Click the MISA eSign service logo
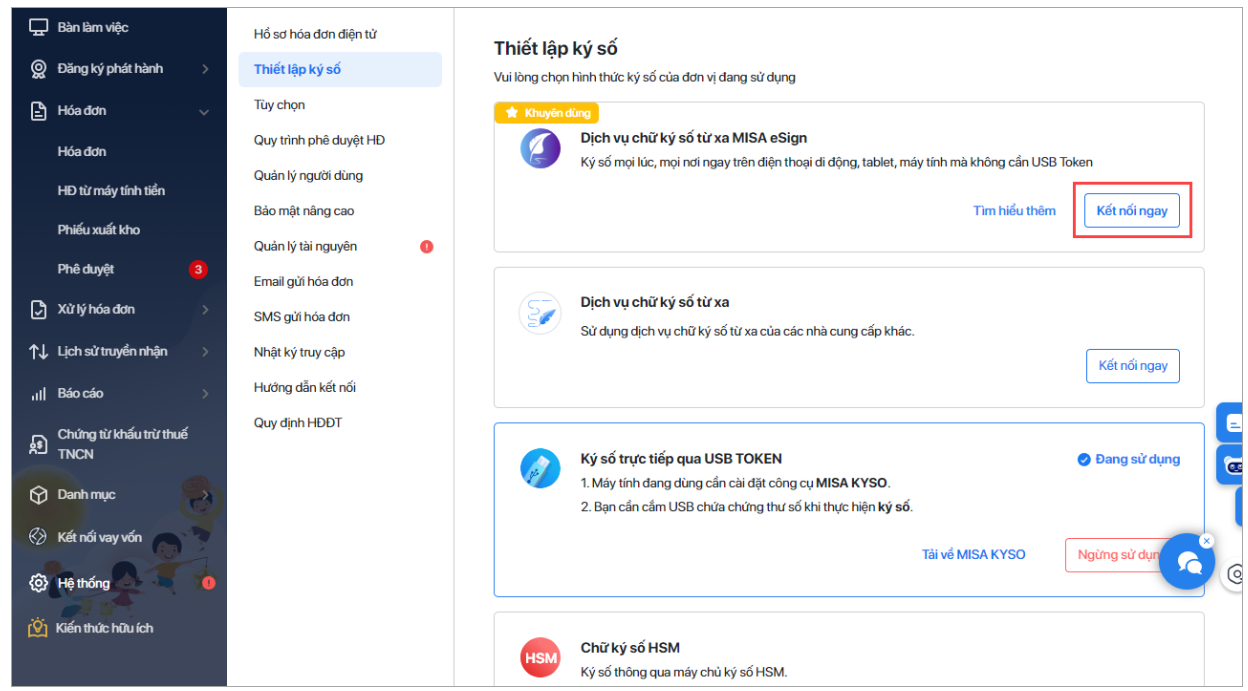 pos(541,148)
